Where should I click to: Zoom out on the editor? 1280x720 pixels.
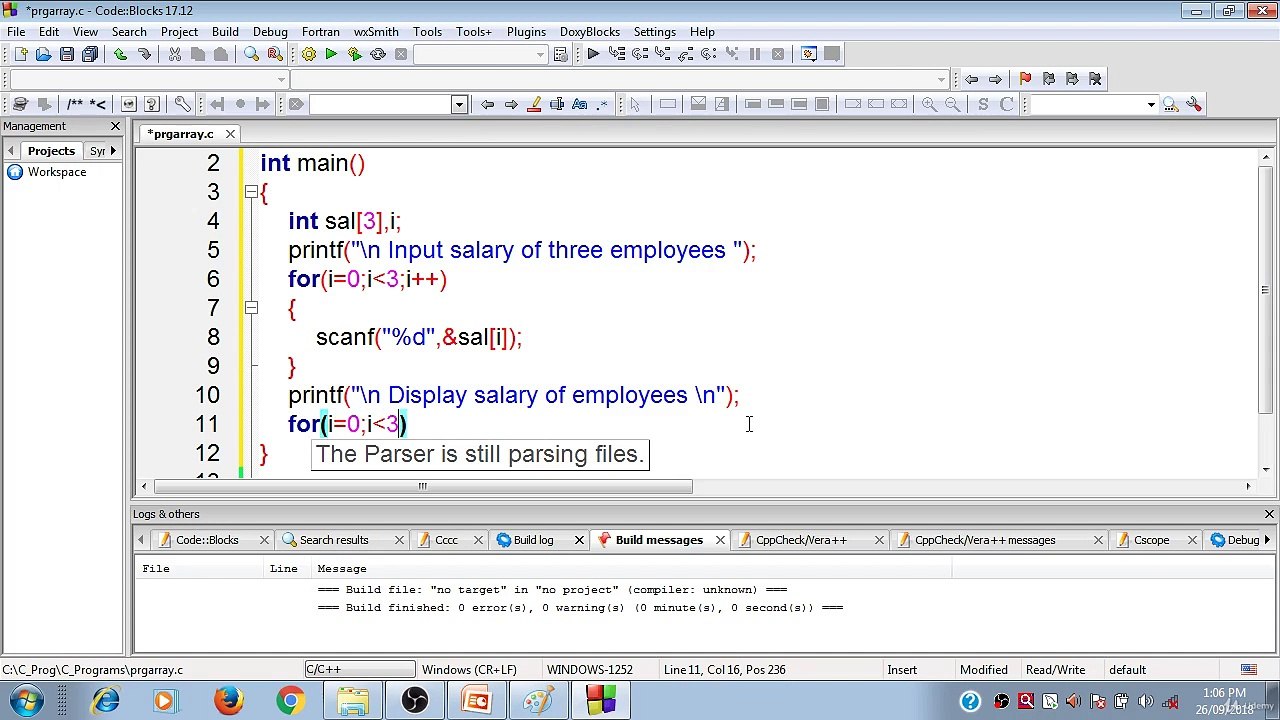click(952, 104)
